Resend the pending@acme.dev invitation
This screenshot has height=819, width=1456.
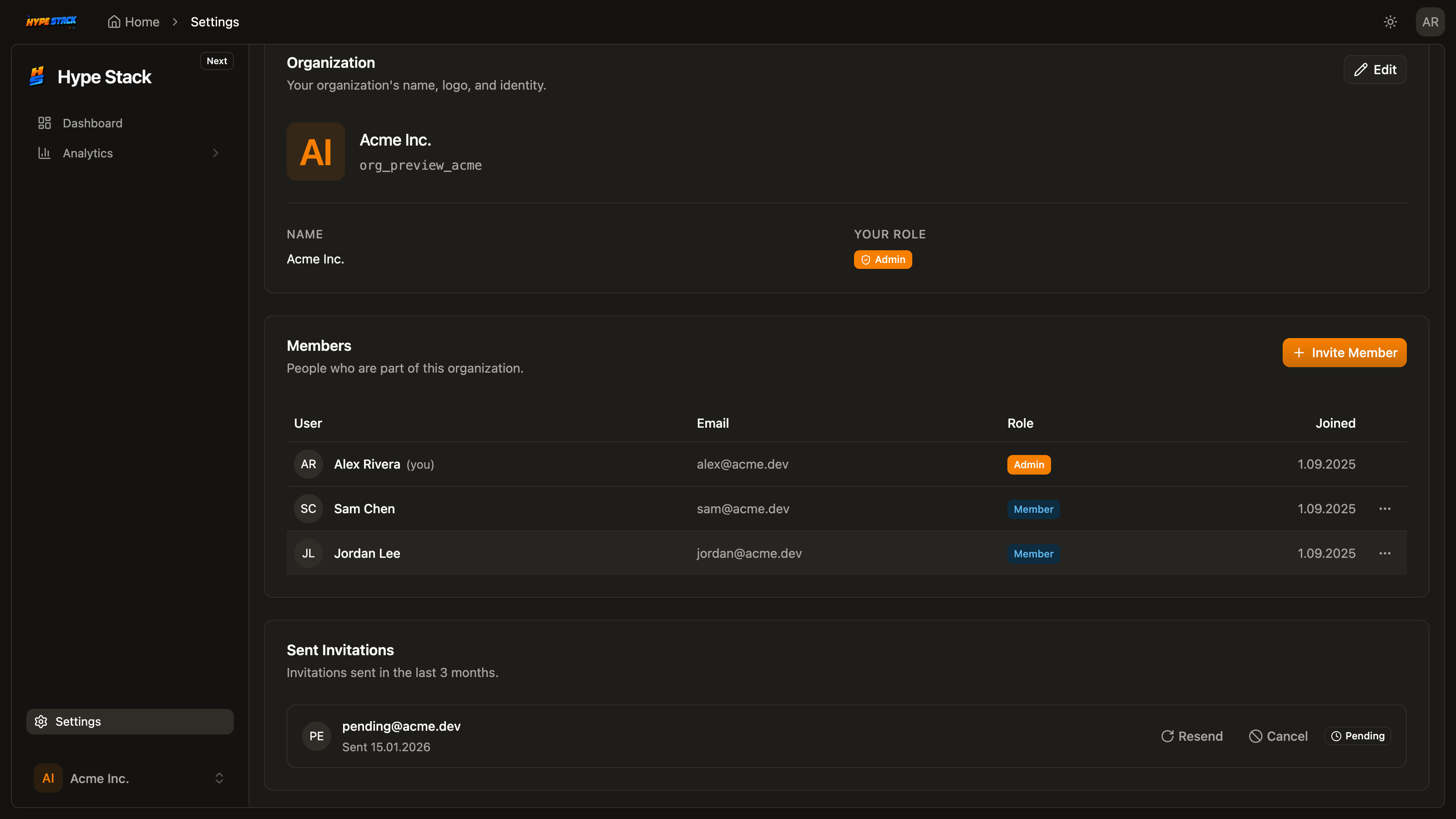coord(1192,736)
